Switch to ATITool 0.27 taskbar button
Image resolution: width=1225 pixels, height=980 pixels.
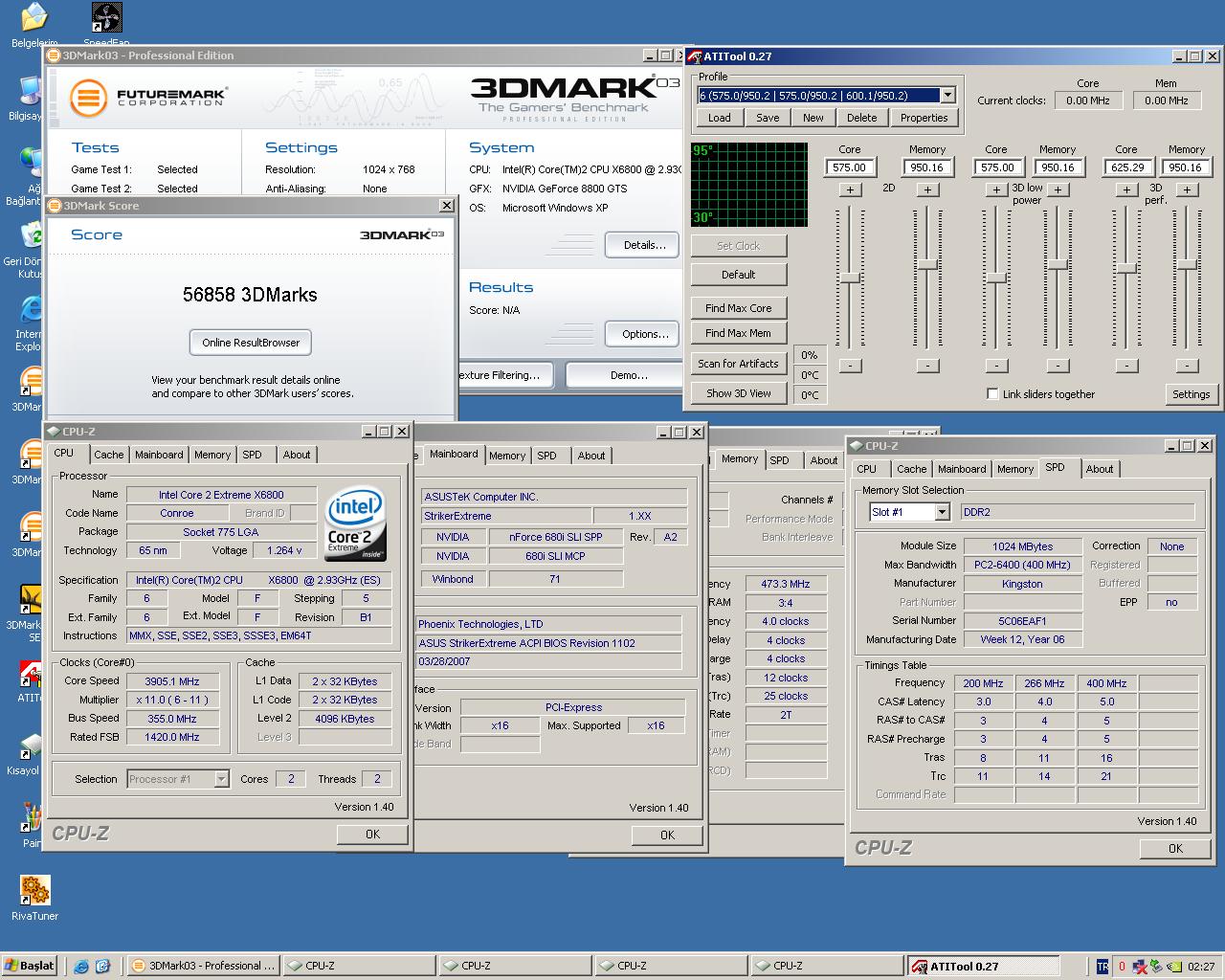click(984, 966)
